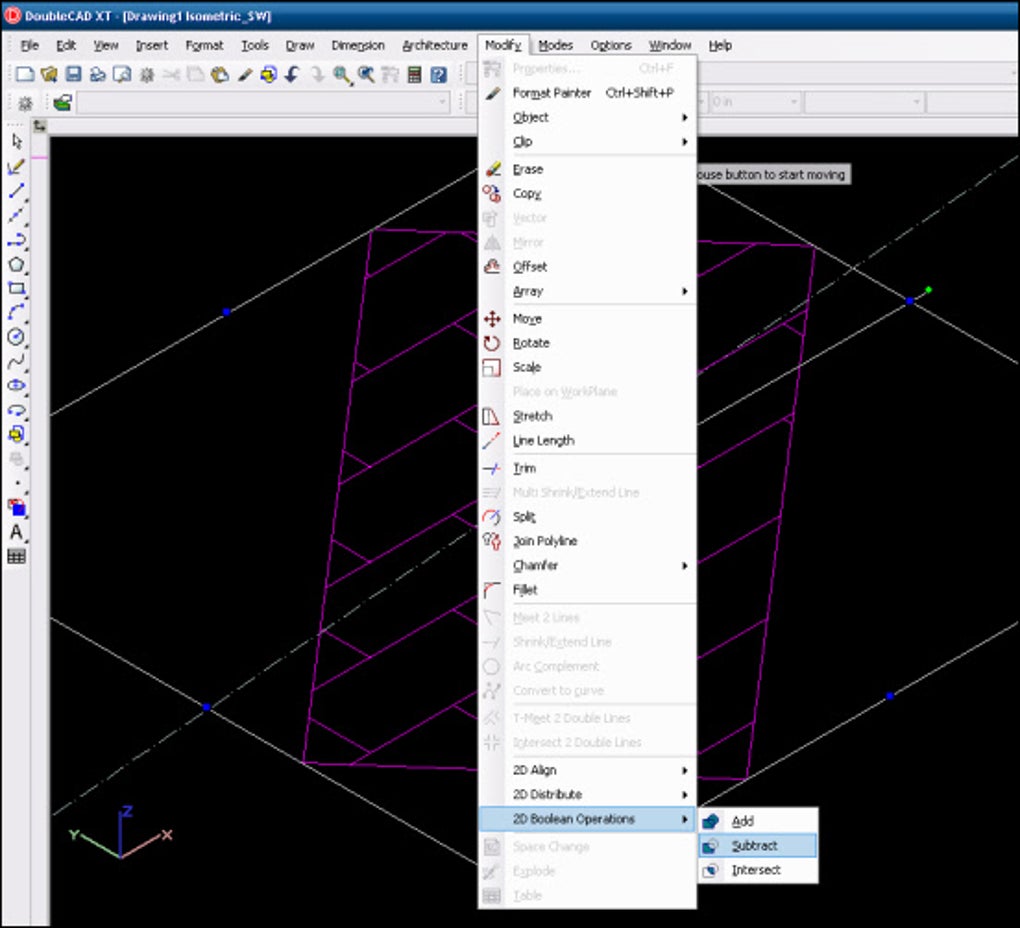Click the Undo arrow icon in toolbar
1020x928 pixels.
292,75
